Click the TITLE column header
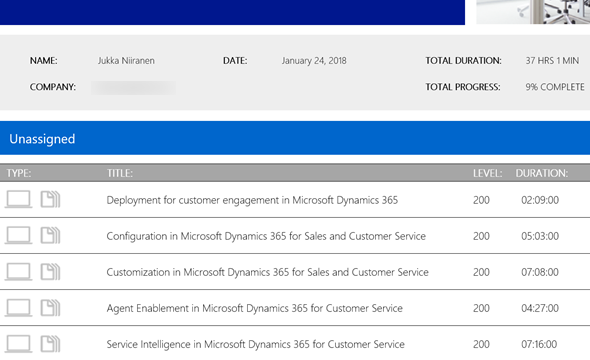 [120, 173]
